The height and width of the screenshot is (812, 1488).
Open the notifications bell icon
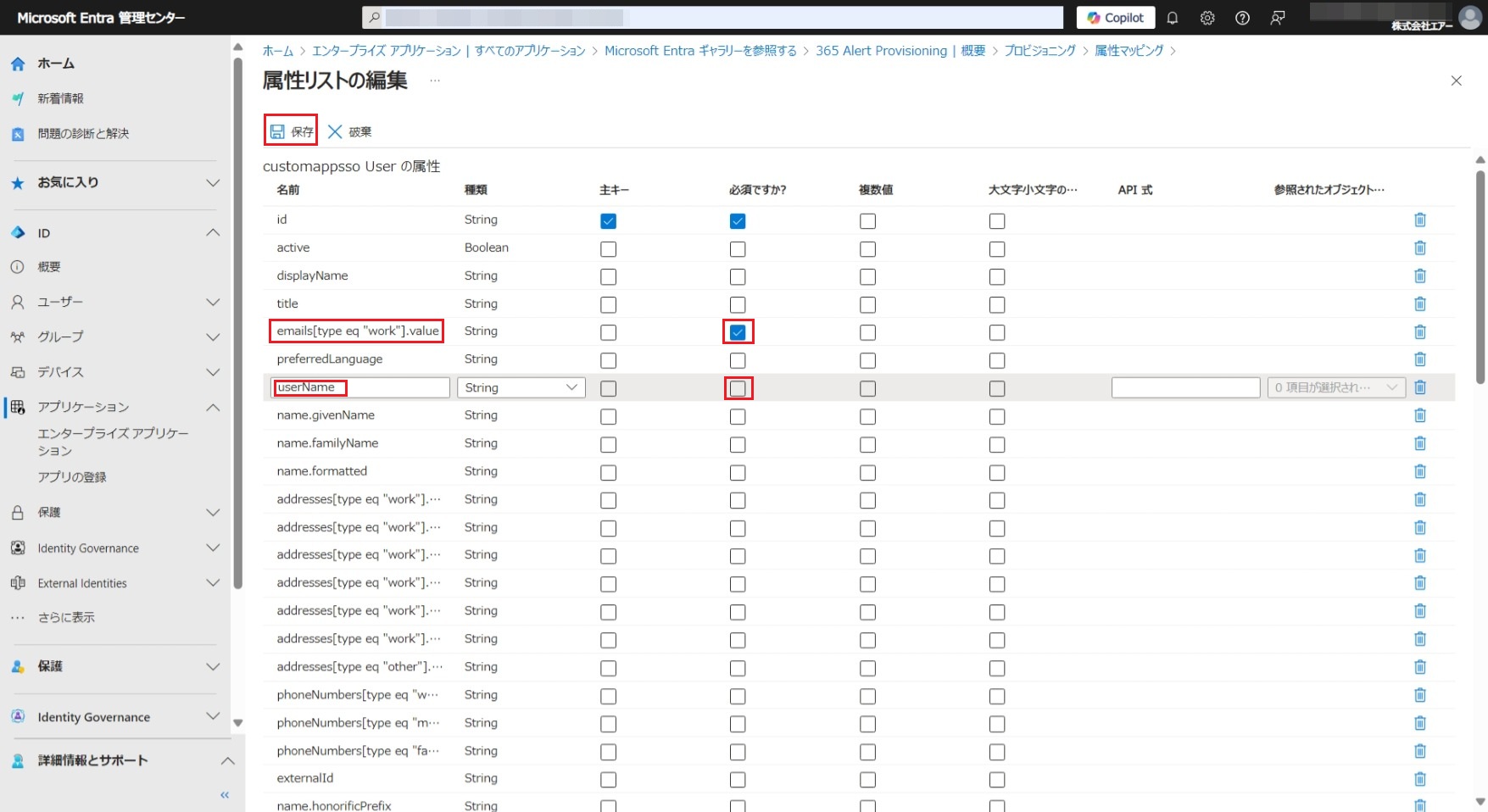point(1173,18)
